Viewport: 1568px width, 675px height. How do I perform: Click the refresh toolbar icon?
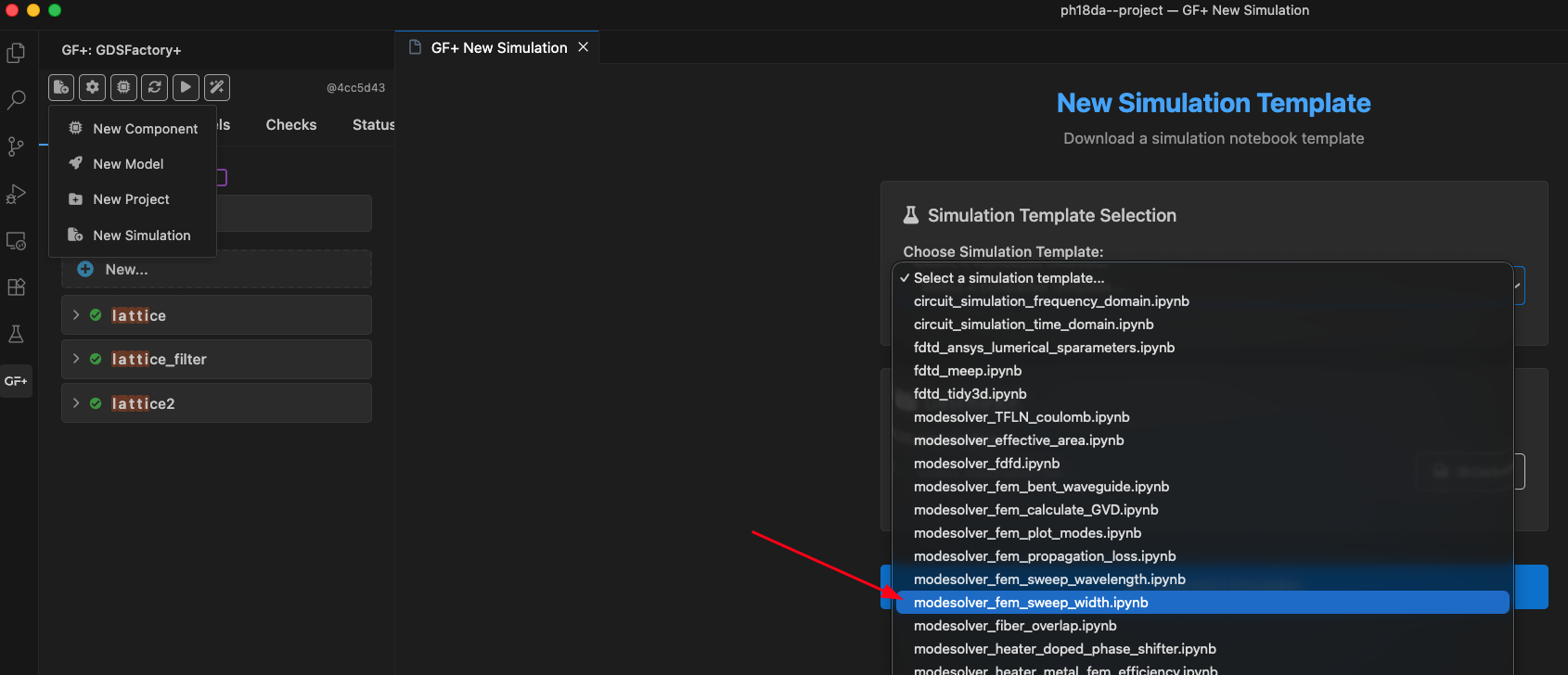[x=155, y=87]
